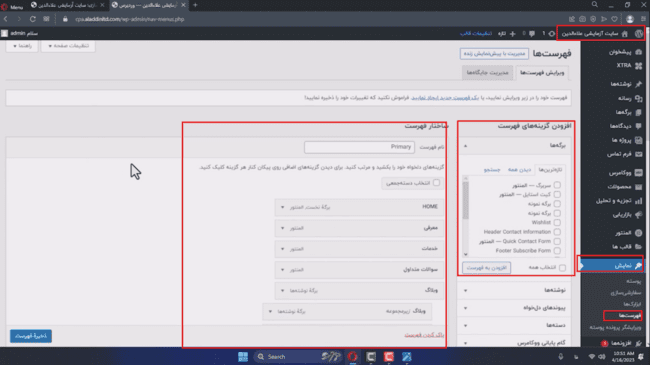Viewport: 650px width, 365px height.
Task: Switch to ویرایش فهرست‌ها tab
Action: point(542,73)
